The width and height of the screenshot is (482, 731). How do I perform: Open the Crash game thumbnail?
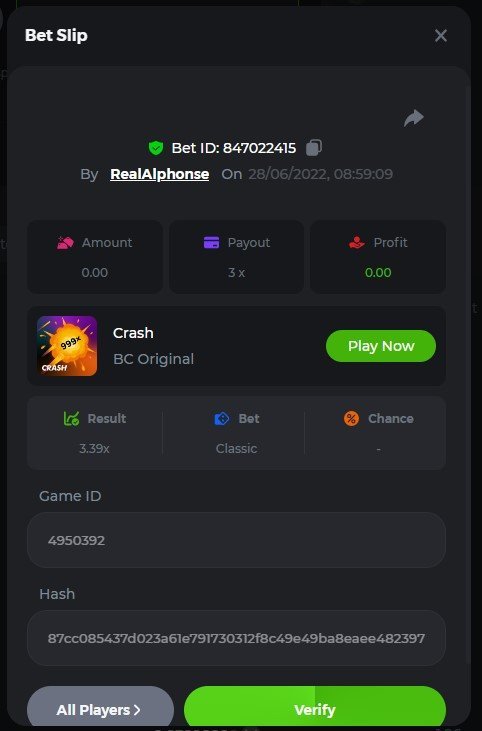pos(67,346)
